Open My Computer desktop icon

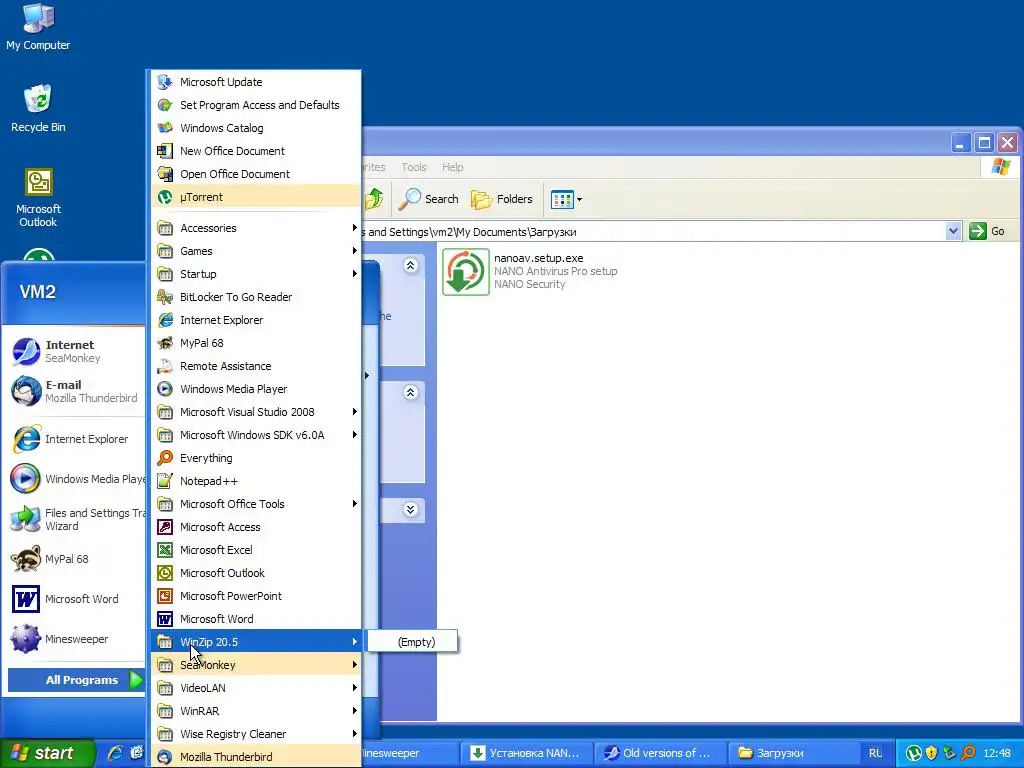38,27
